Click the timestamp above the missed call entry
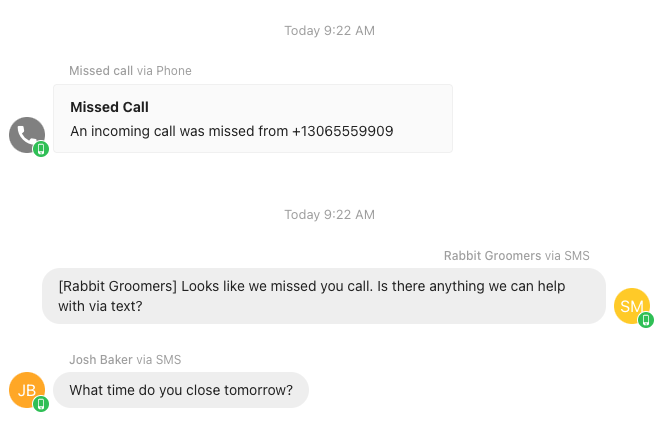 click(329, 31)
